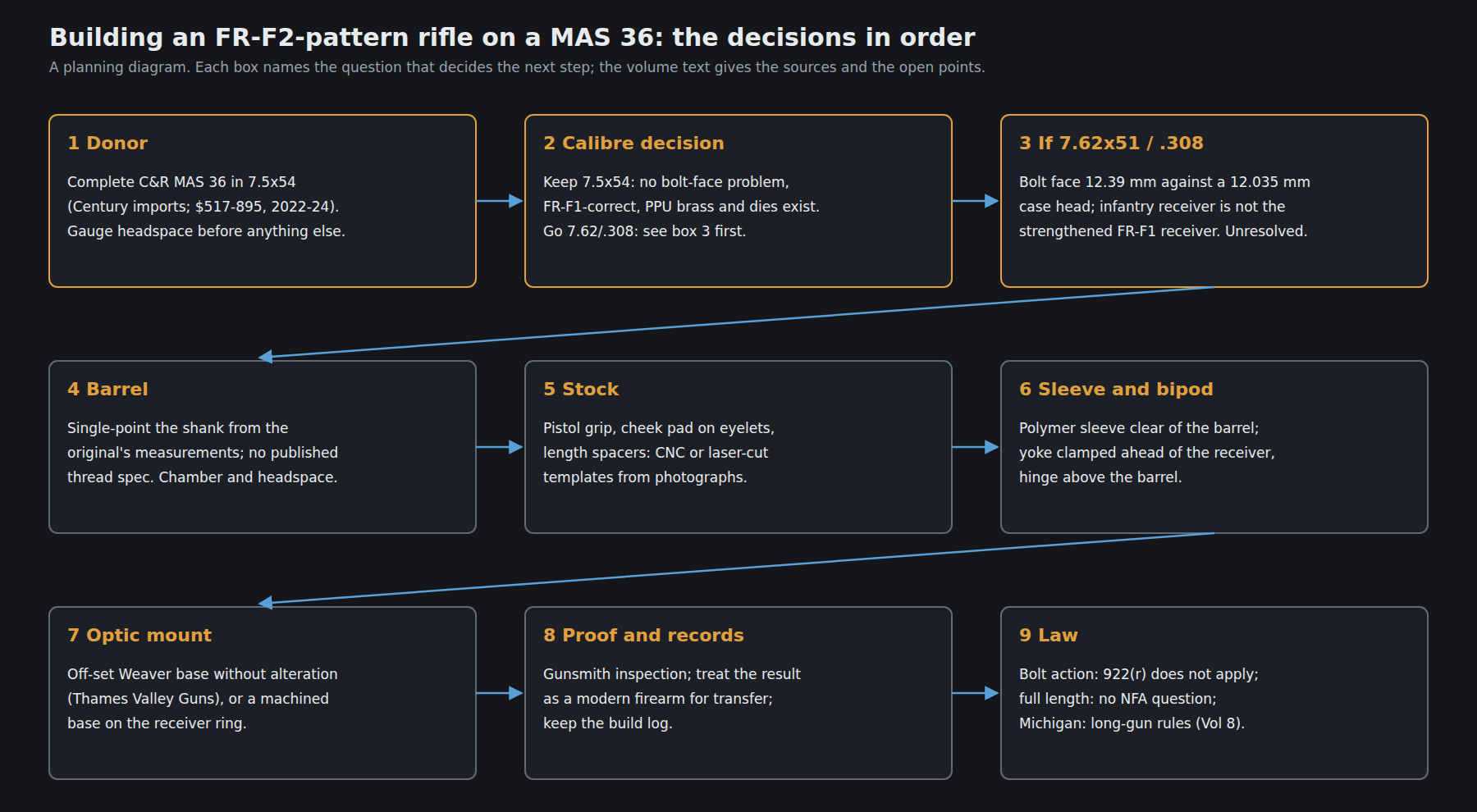
Task: Click the line '(Century imports; $517-895, 2022-24).'
Action: pyautogui.click(x=203, y=207)
